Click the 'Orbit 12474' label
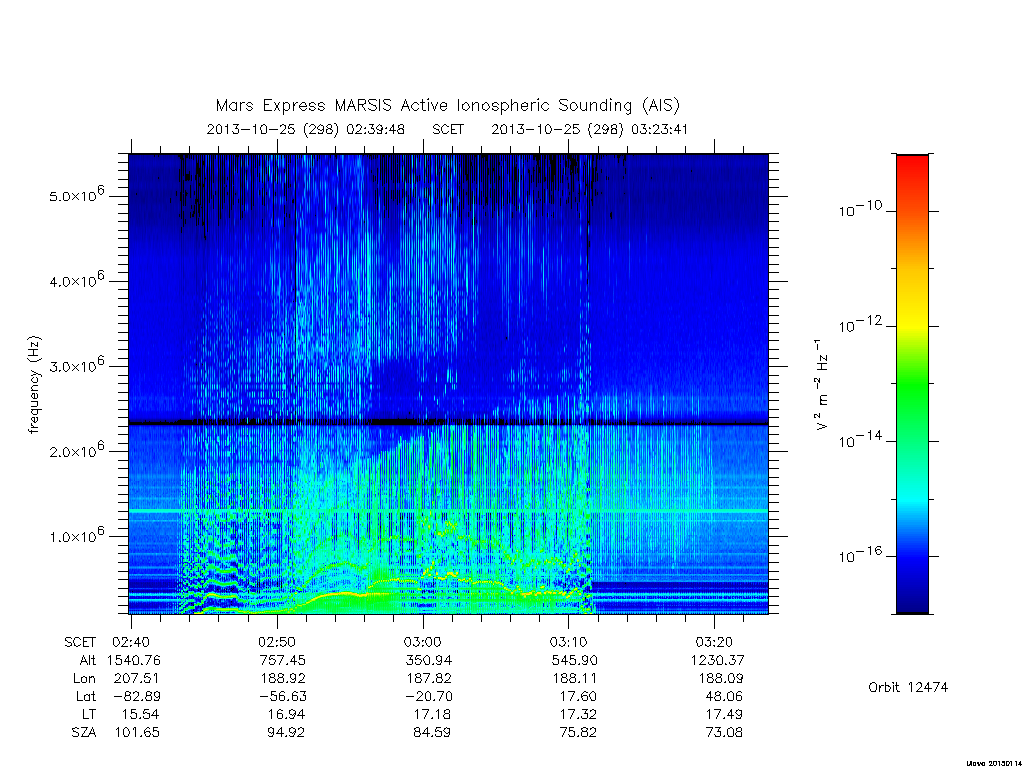Image resolution: width=1024 pixels, height=768 pixels. 908,687
